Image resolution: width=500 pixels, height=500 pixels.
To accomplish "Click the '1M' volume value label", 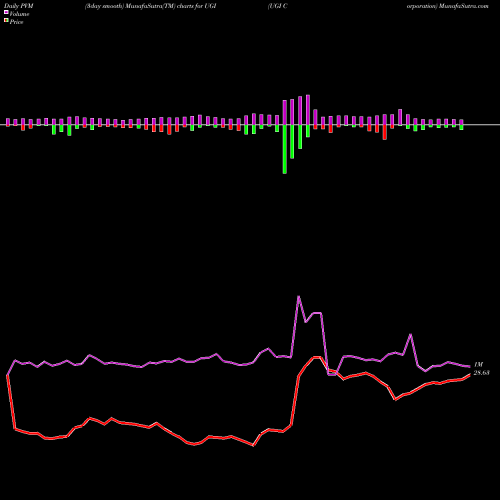I will click(x=478, y=365).
